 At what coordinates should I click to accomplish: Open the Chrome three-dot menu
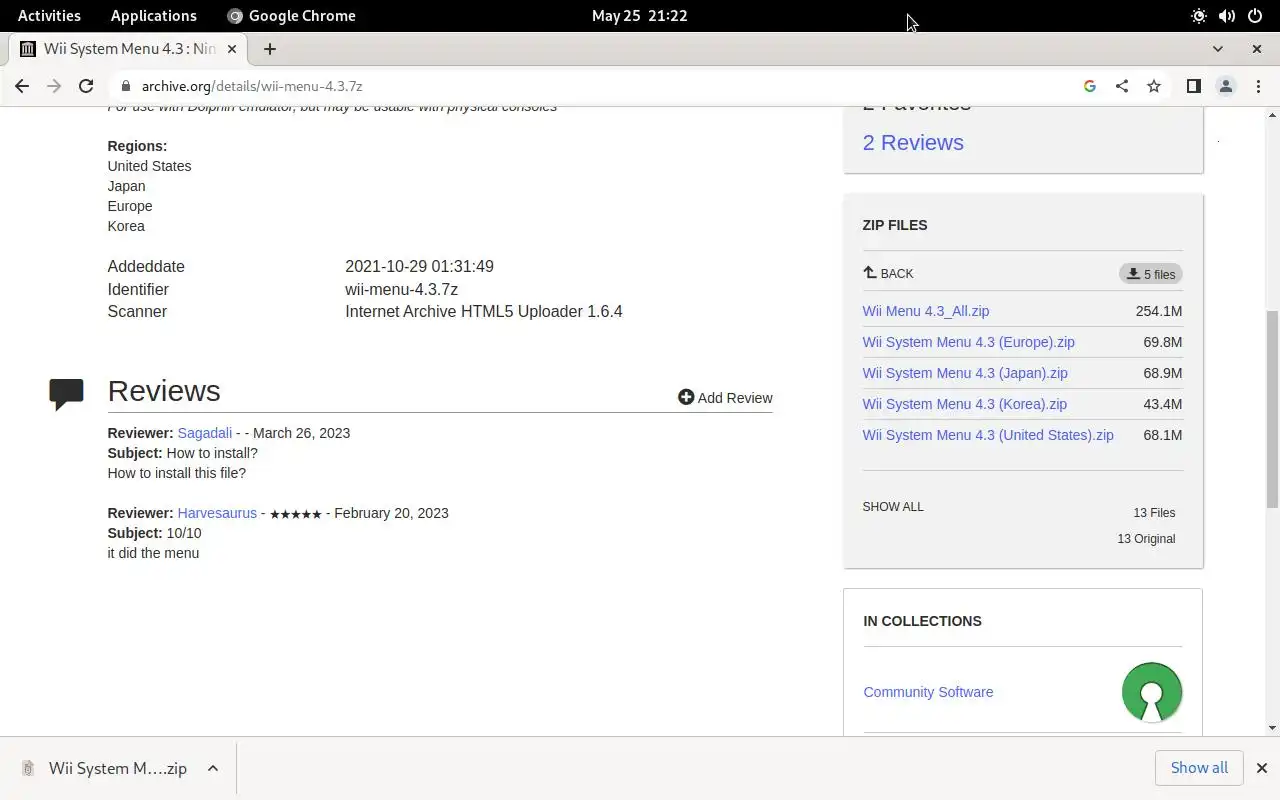(1258, 86)
